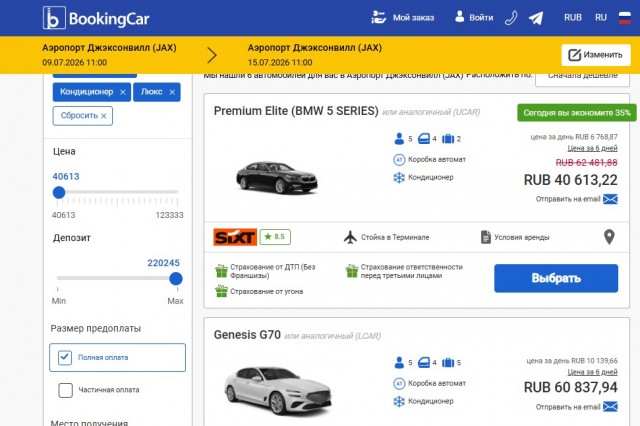Click the crossed-out RUB 62 481,88 price
640x426 pixels.
click(587, 163)
